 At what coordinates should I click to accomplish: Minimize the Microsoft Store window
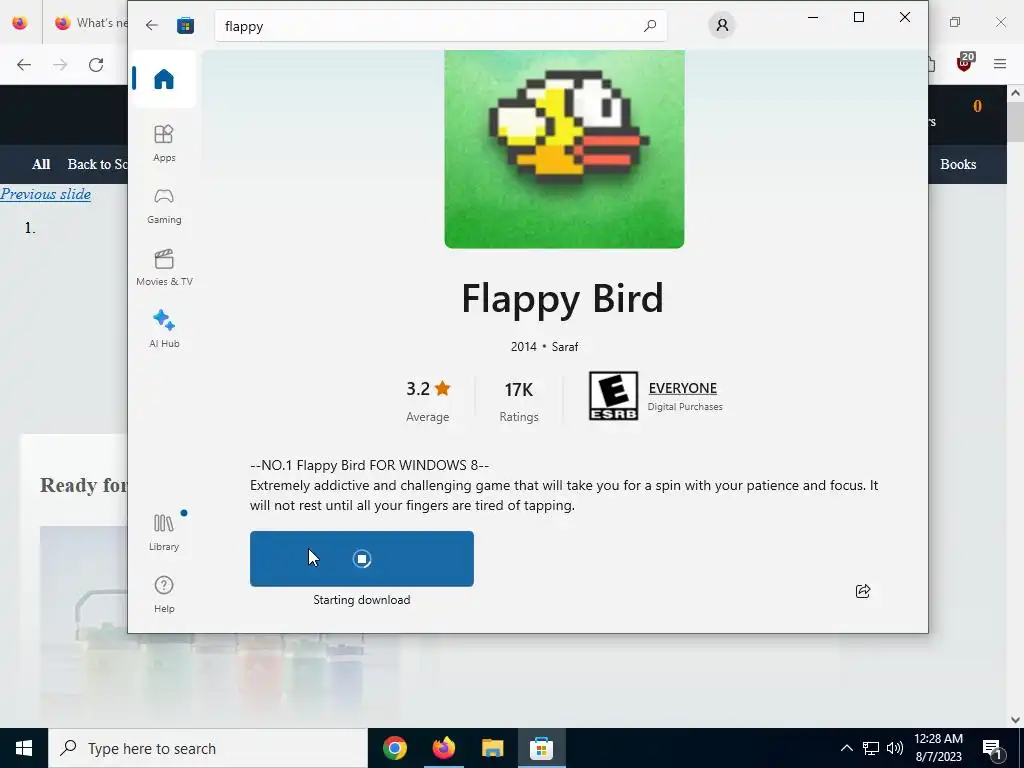click(813, 17)
